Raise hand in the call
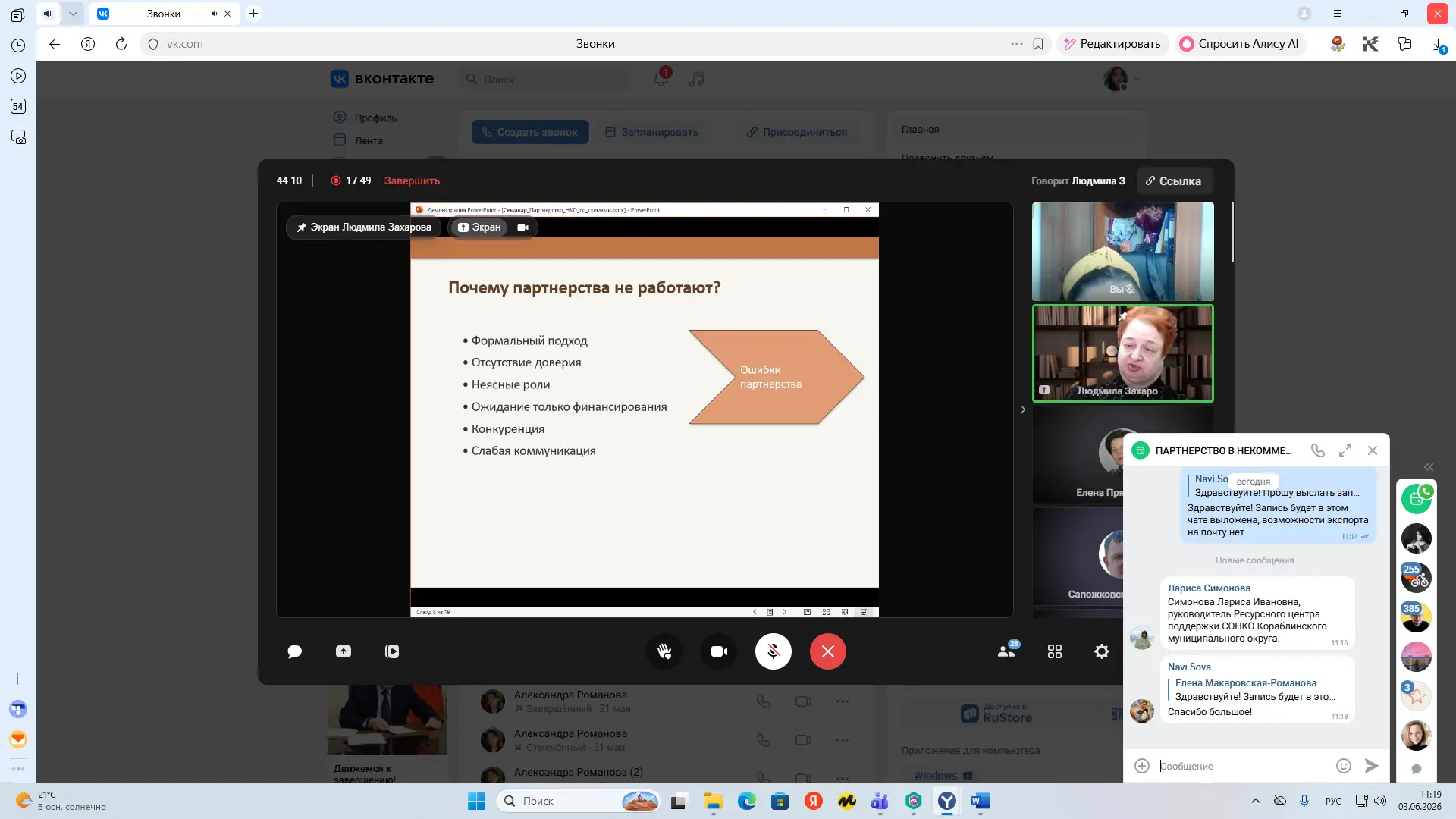The height and width of the screenshot is (819, 1456). 664,651
